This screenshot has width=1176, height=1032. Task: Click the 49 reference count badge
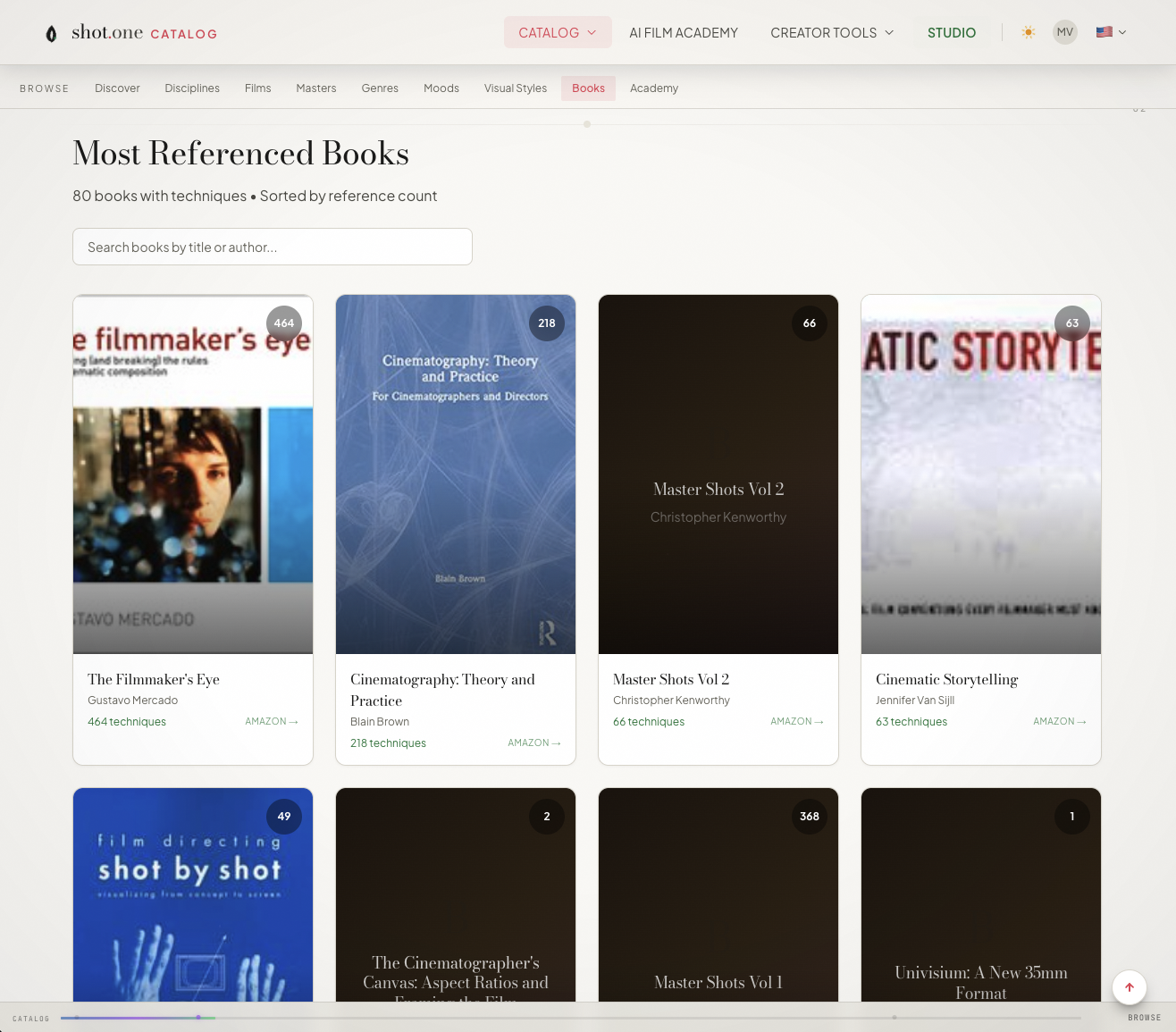click(284, 817)
